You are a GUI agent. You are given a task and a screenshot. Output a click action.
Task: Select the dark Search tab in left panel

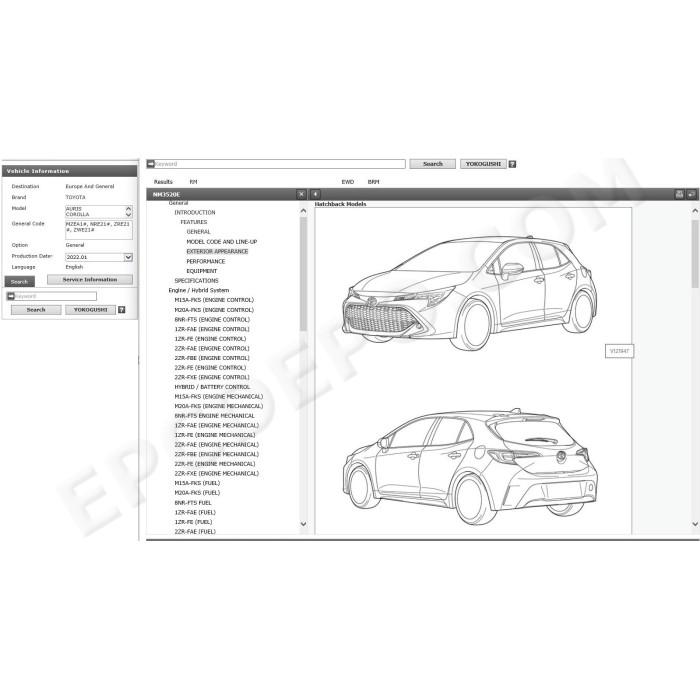(x=20, y=282)
